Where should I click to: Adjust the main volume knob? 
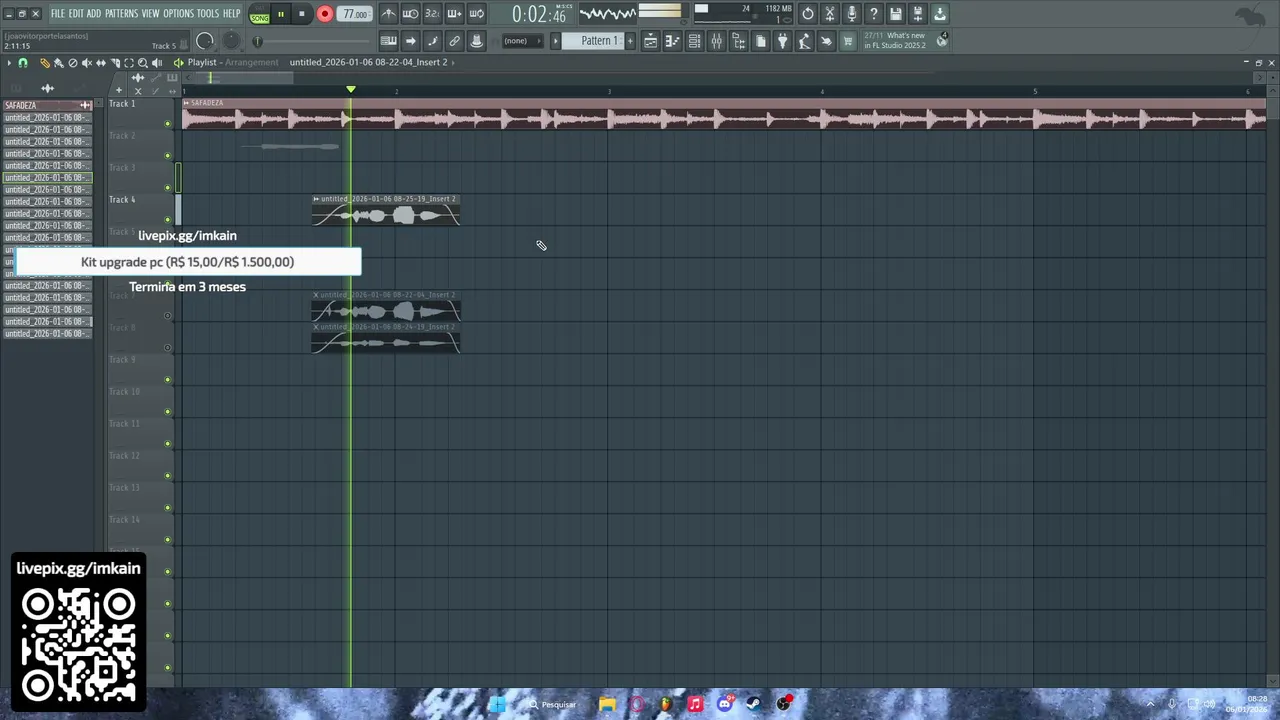click(205, 41)
